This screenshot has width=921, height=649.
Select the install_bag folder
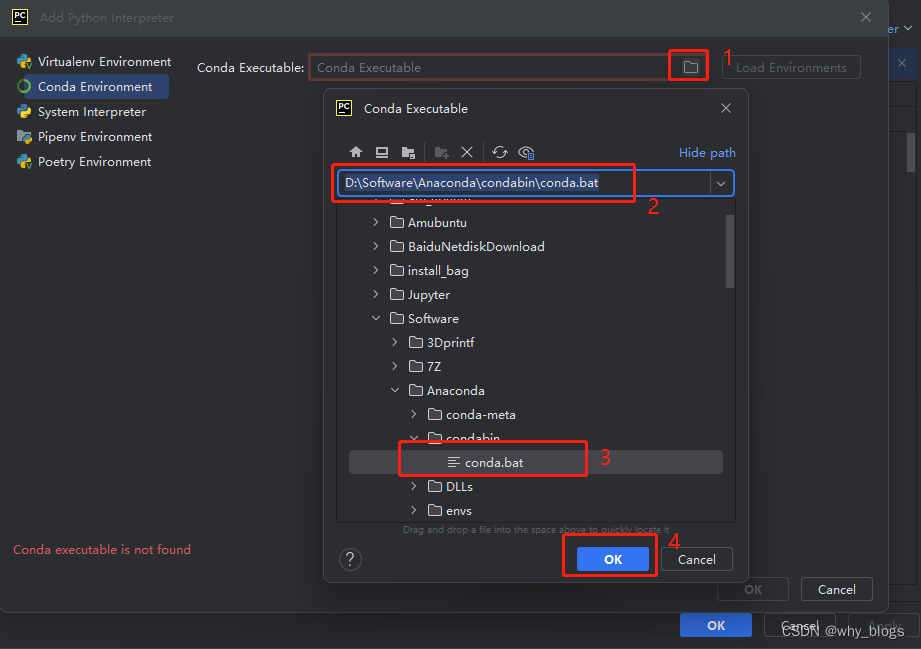pyautogui.click(x=429, y=271)
